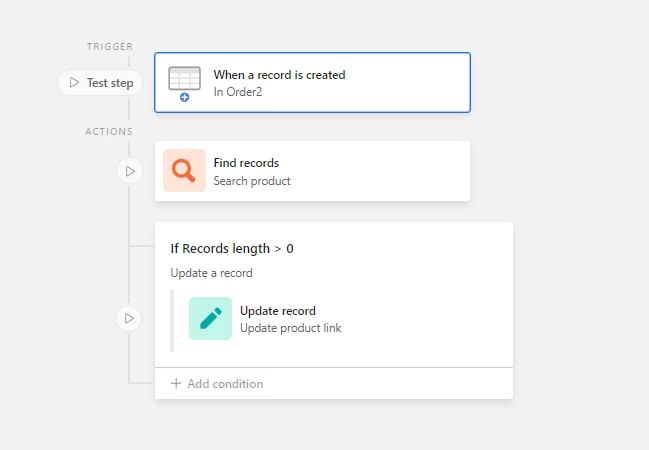Run the Find records step with its play button
Viewport: 649px width, 450px height.
coord(130,171)
